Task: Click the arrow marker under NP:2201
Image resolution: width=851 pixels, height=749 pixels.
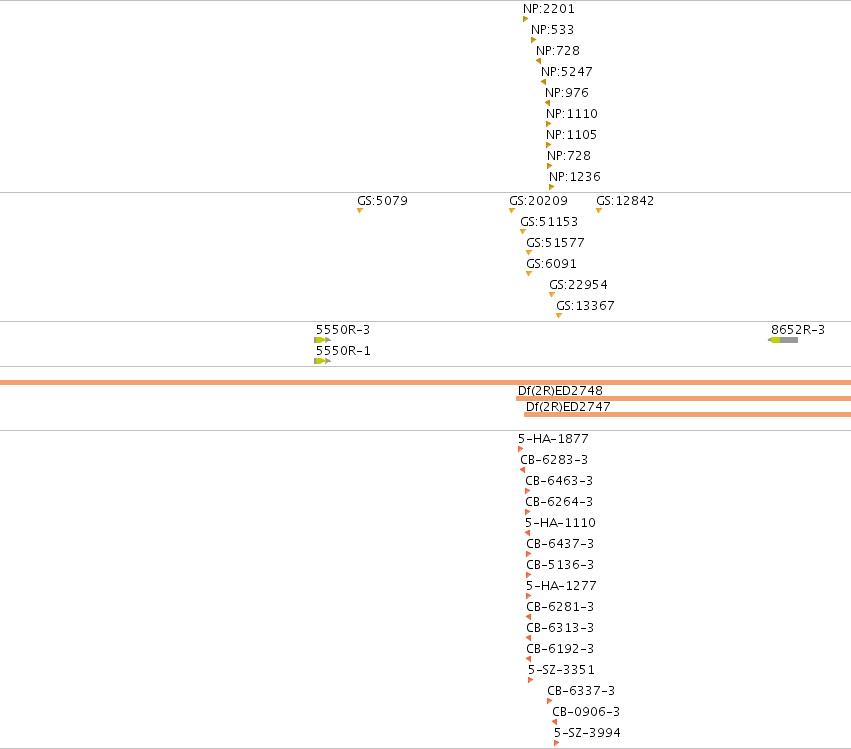Action: 525,19
